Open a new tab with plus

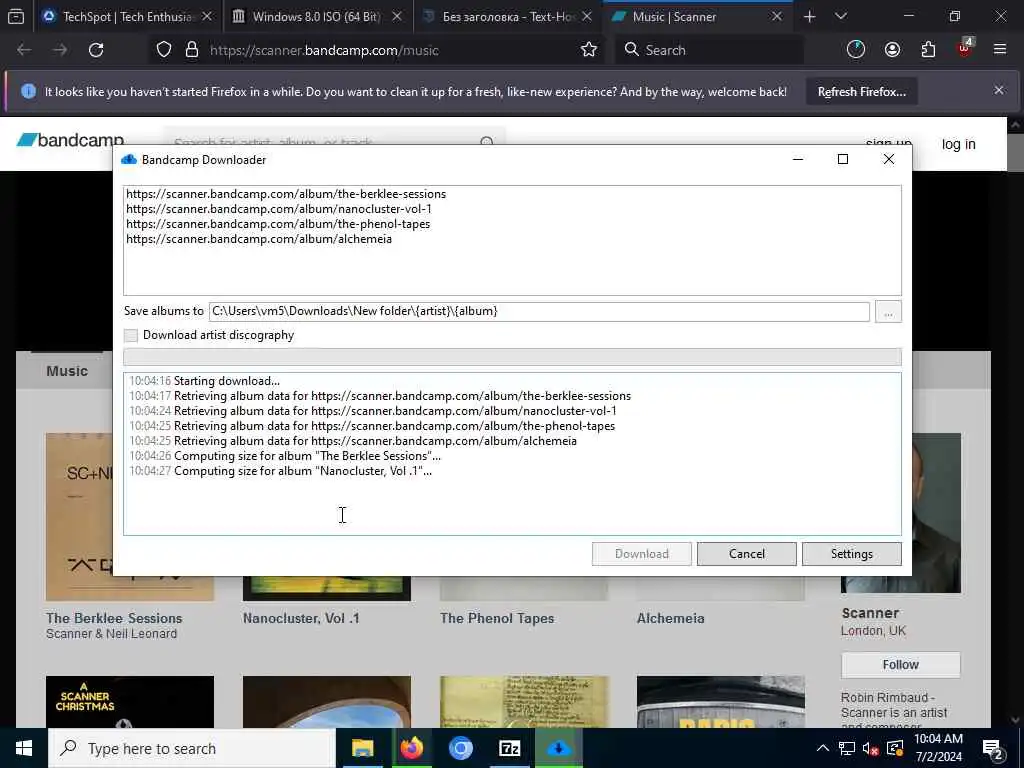coord(809,16)
